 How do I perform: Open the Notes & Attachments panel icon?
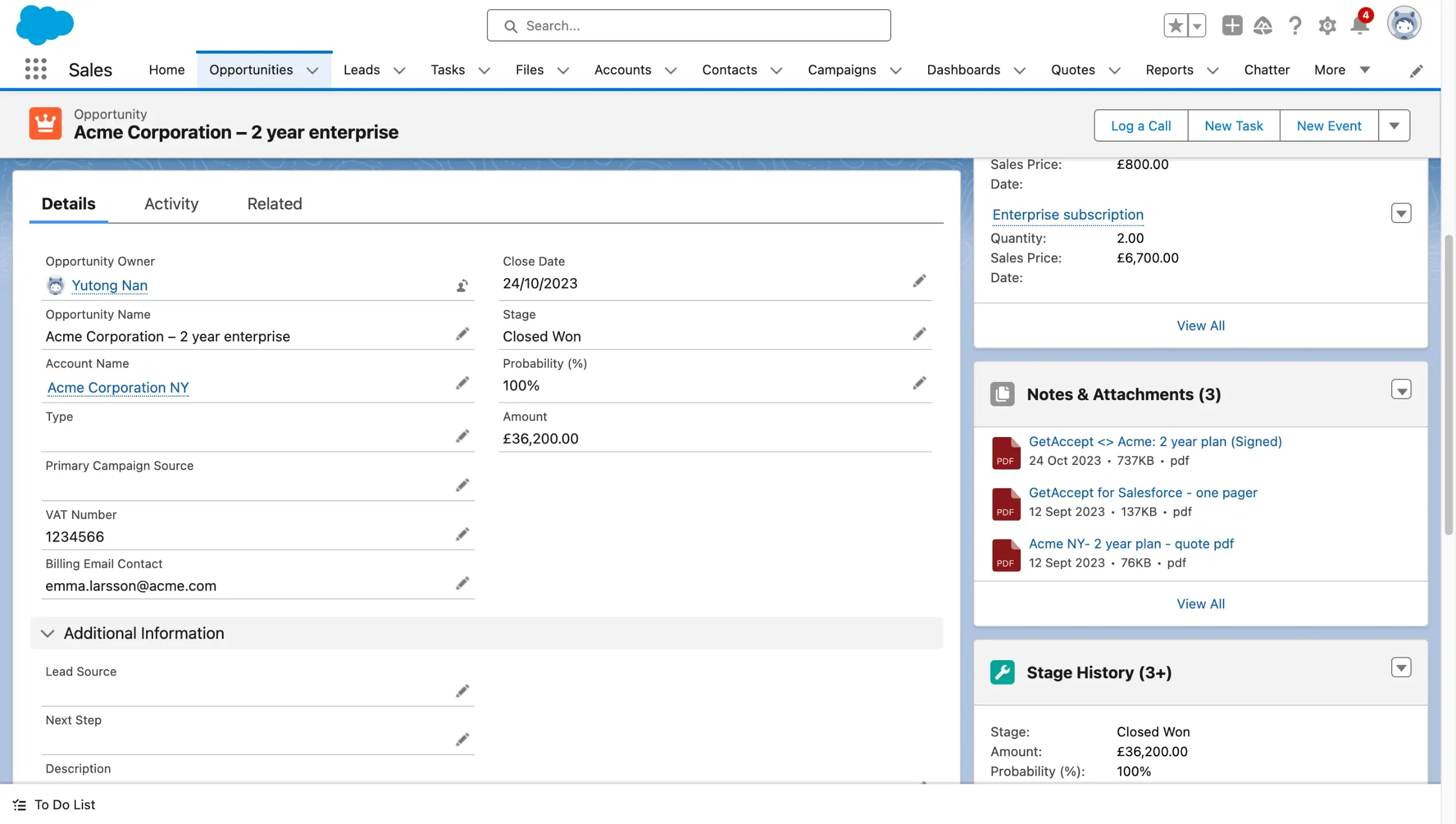[1002, 393]
